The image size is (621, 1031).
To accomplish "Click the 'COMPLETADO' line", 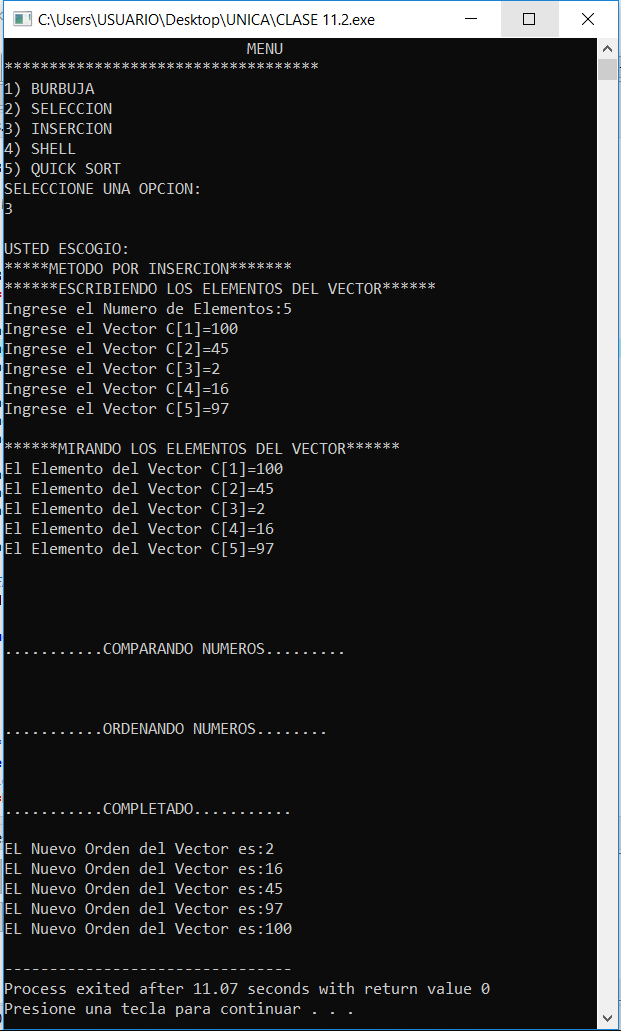I will tap(148, 809).
